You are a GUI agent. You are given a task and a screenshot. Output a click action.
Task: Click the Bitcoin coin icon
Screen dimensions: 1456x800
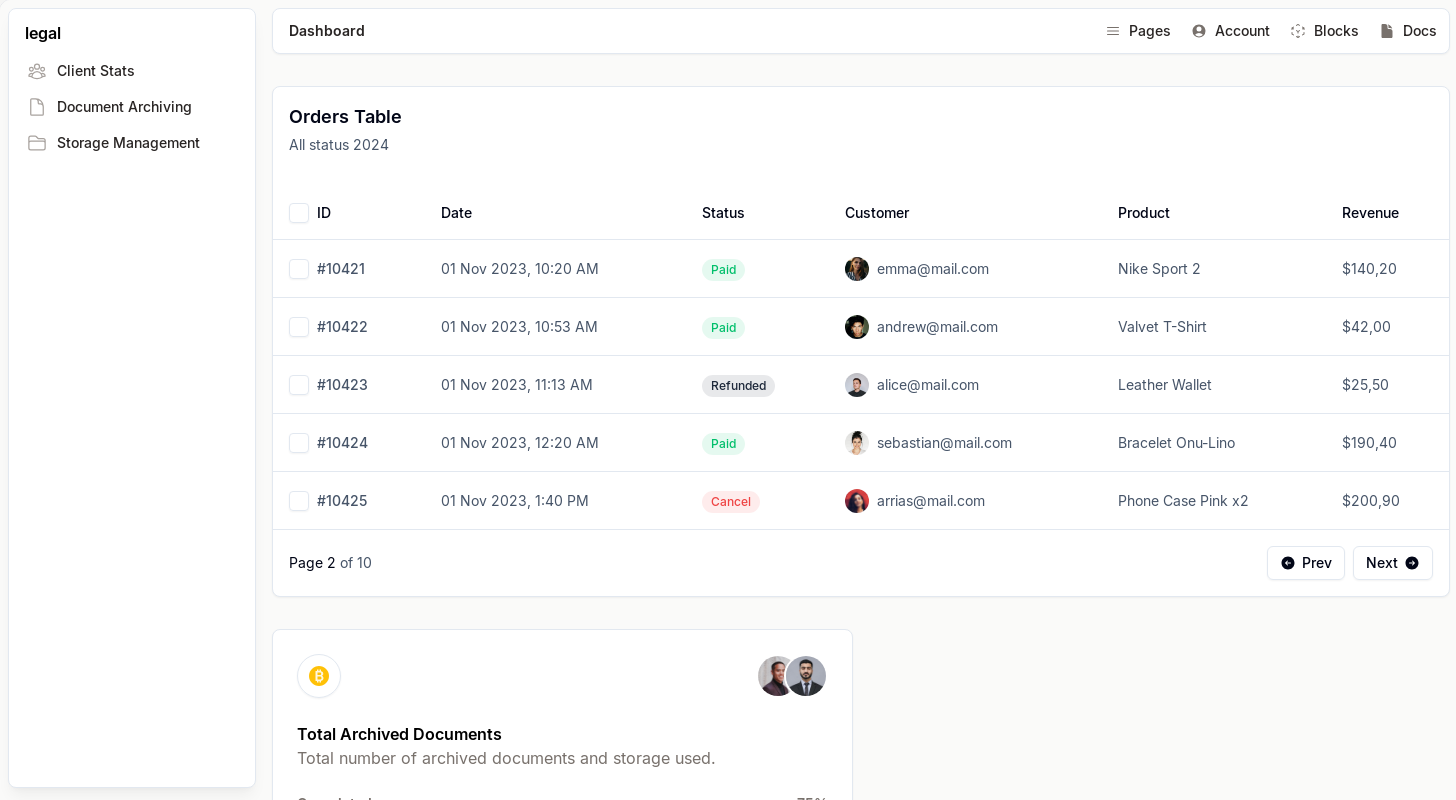(x=319, y=676)
